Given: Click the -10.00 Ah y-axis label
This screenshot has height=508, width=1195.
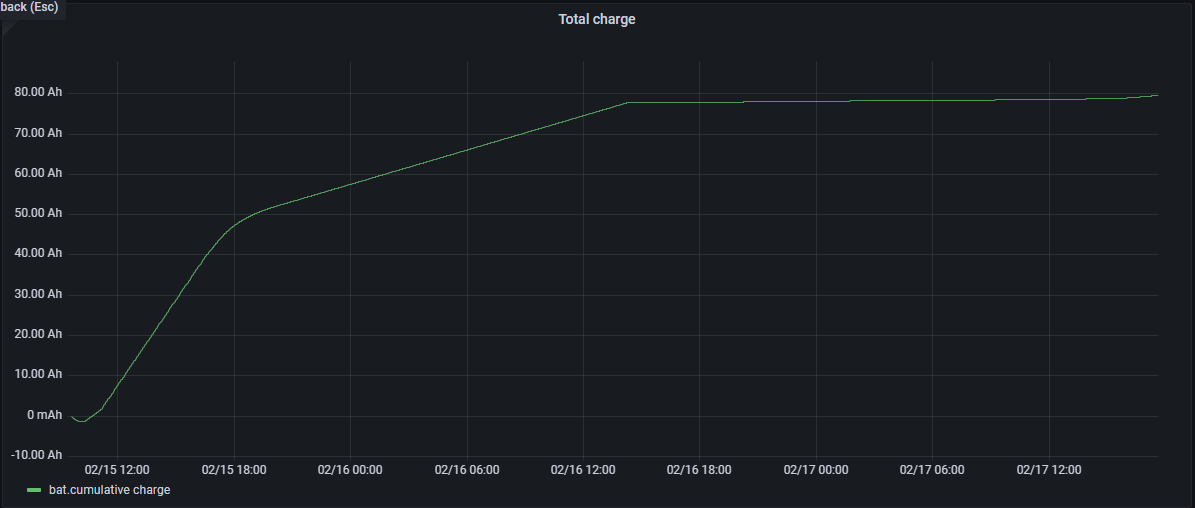Looking at the screenshot, I should click(x=36, y=455).
